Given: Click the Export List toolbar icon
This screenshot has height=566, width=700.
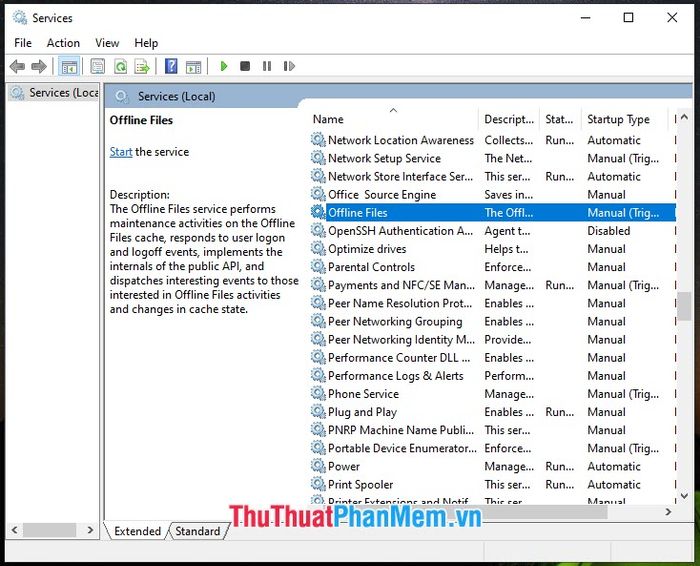Looking at the screenshot, I should (142, 67).
